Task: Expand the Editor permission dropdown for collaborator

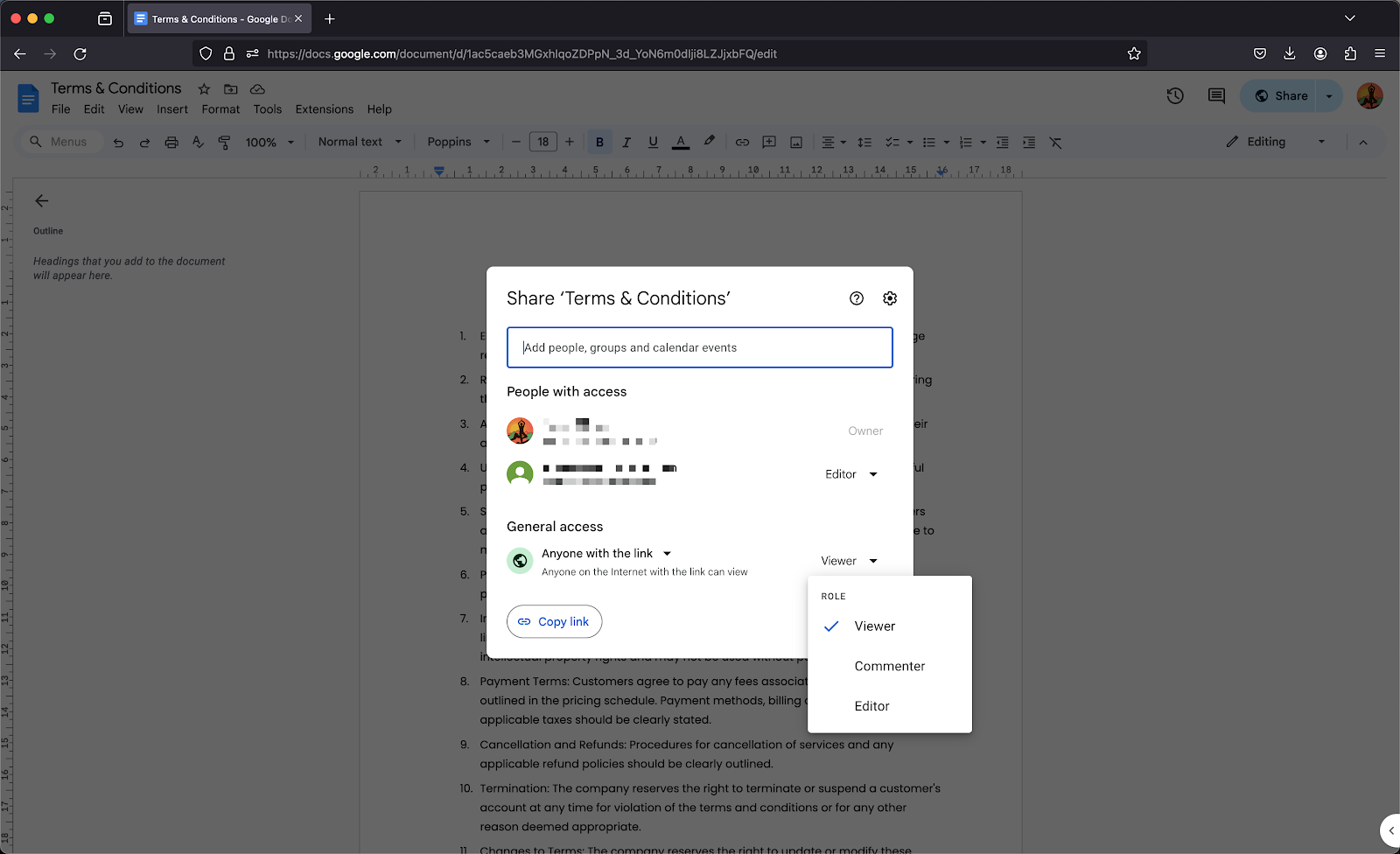Action: tap(850, 474)
